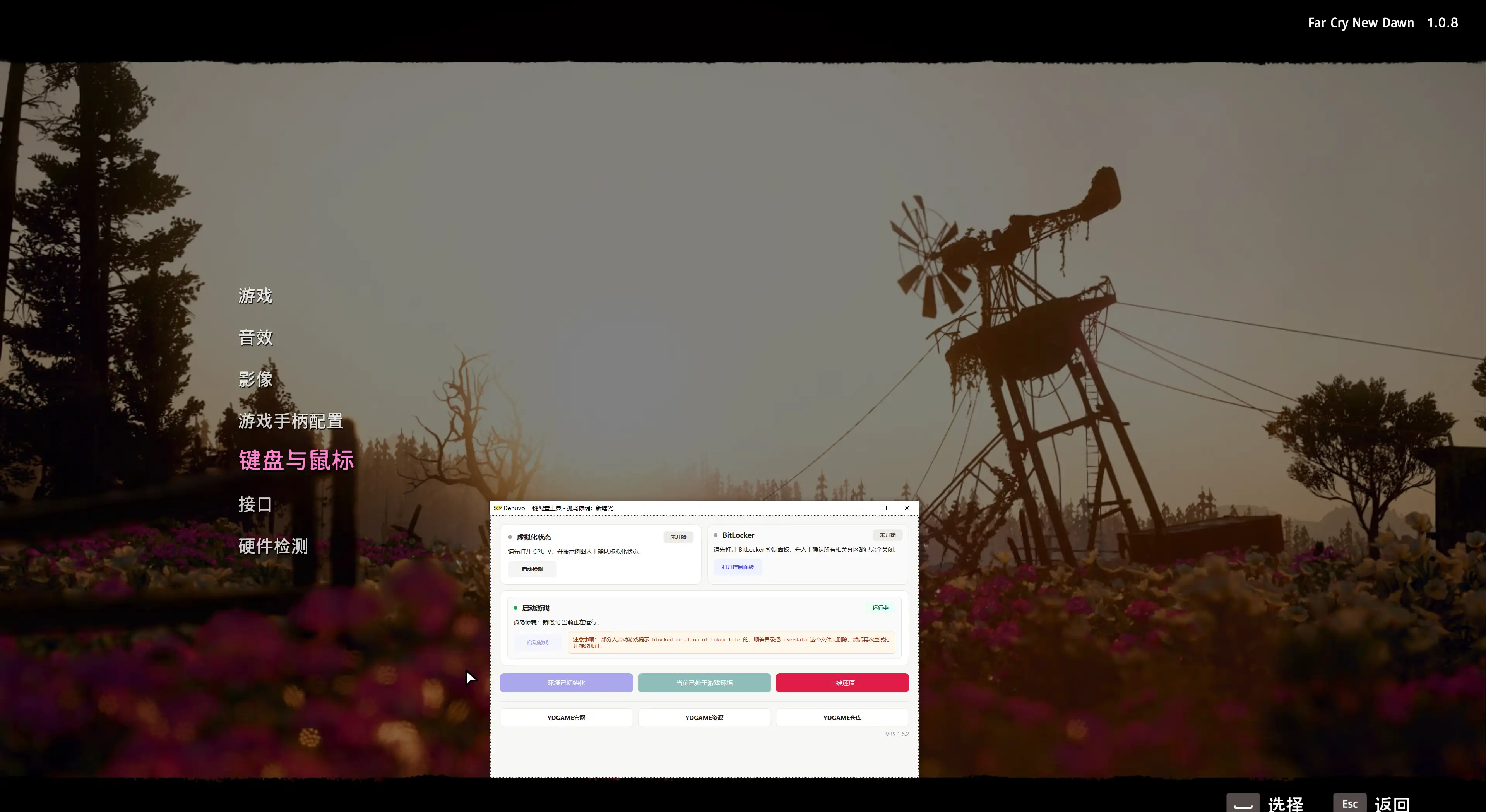Click the 虚拟化状态 card heading
This screenshot has width=1486, height=812.
pos(534,537)
